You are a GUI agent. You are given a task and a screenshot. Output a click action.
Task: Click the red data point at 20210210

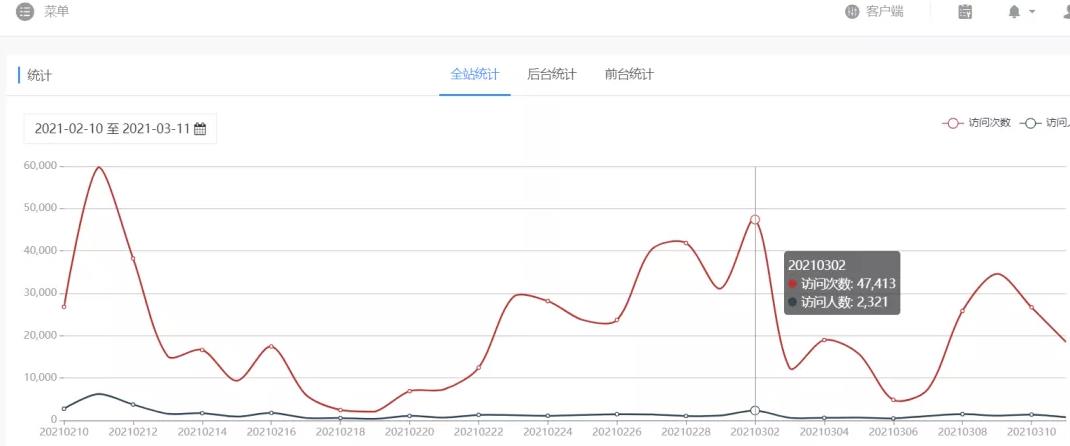pos(64,307)
